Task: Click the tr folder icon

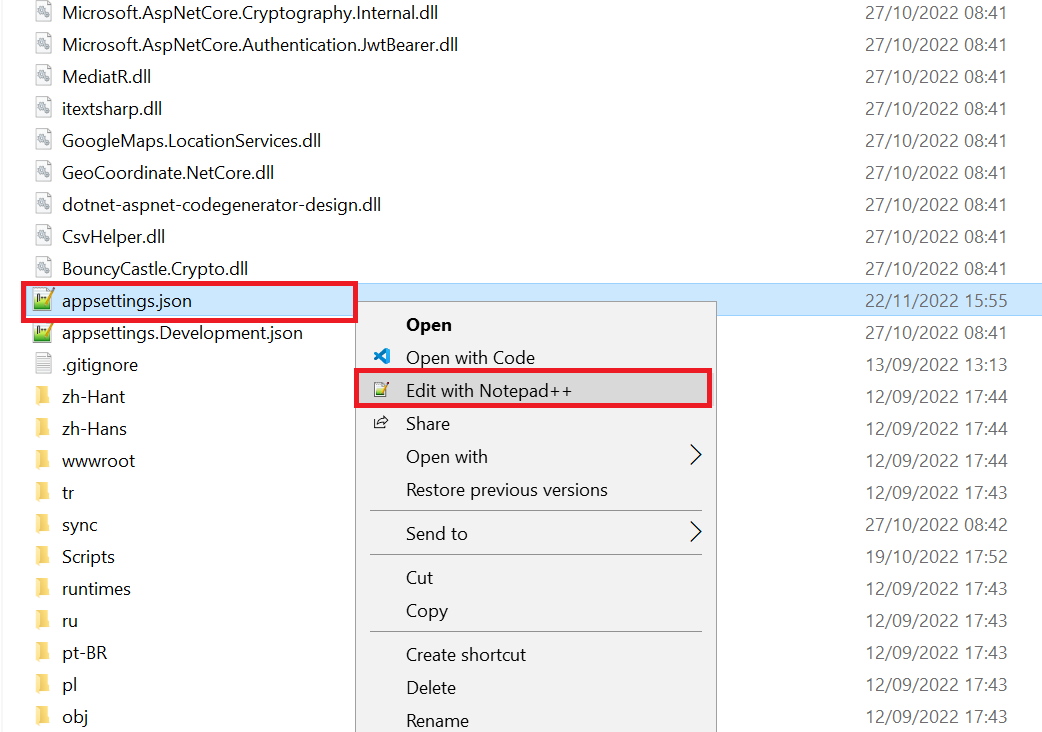Action: (x=43, y=492)
